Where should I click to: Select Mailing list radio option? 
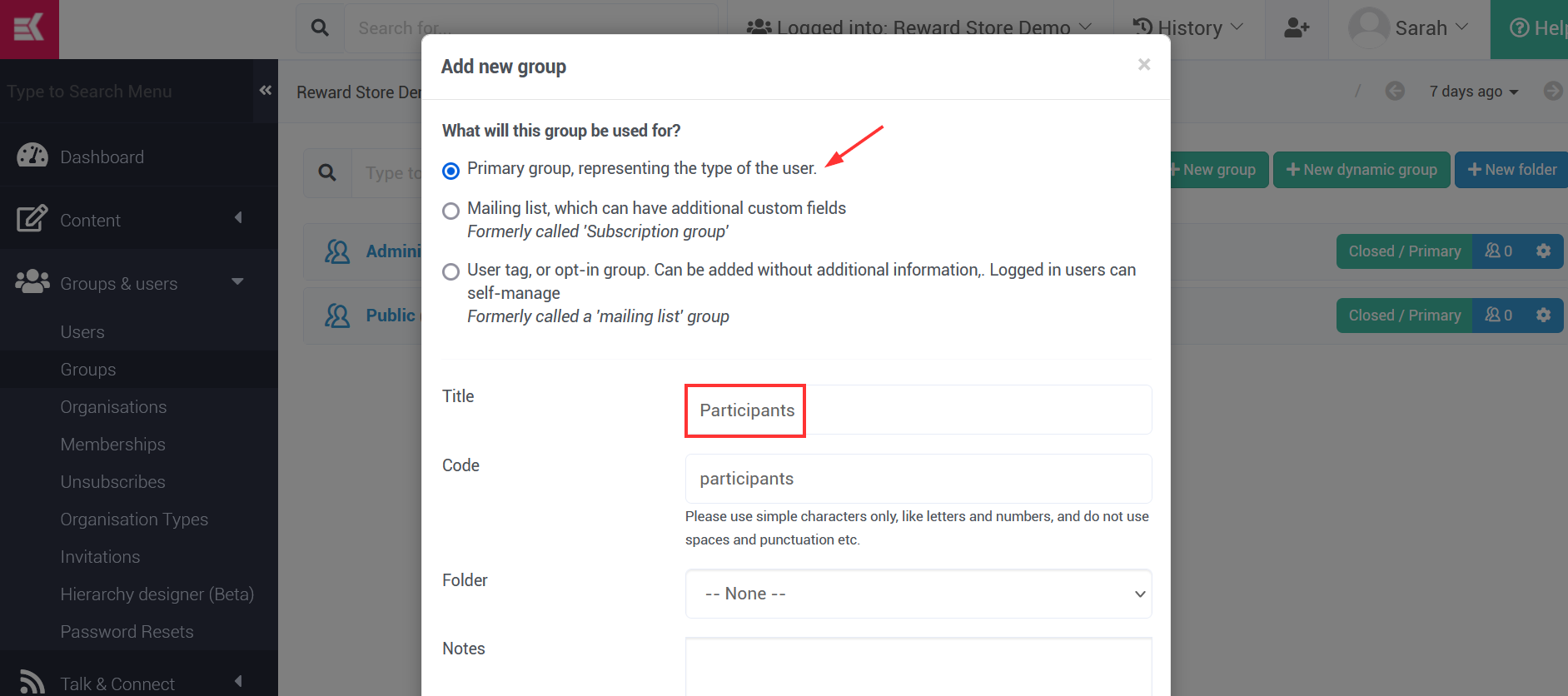point(450,211)
